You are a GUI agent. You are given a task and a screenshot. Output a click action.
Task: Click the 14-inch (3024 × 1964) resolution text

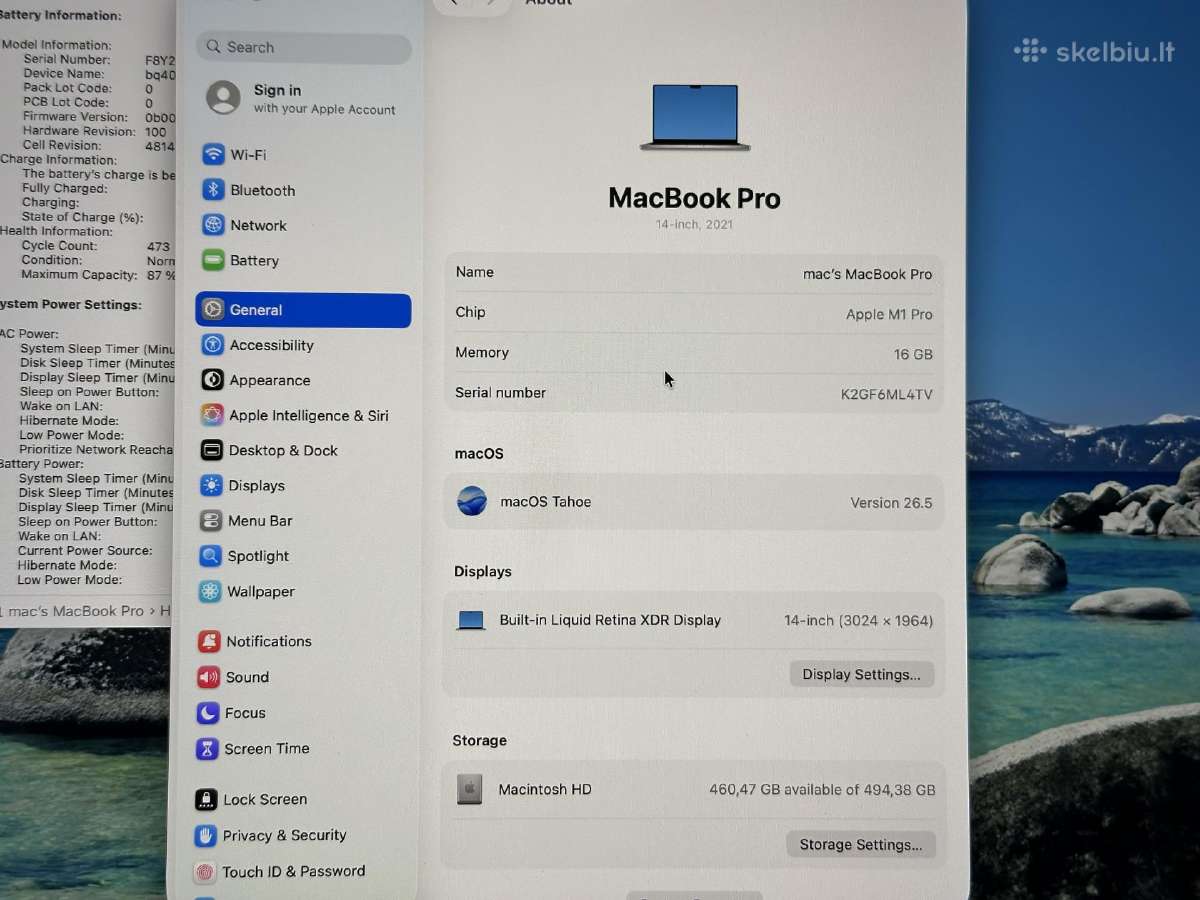[x=858, y=620]
